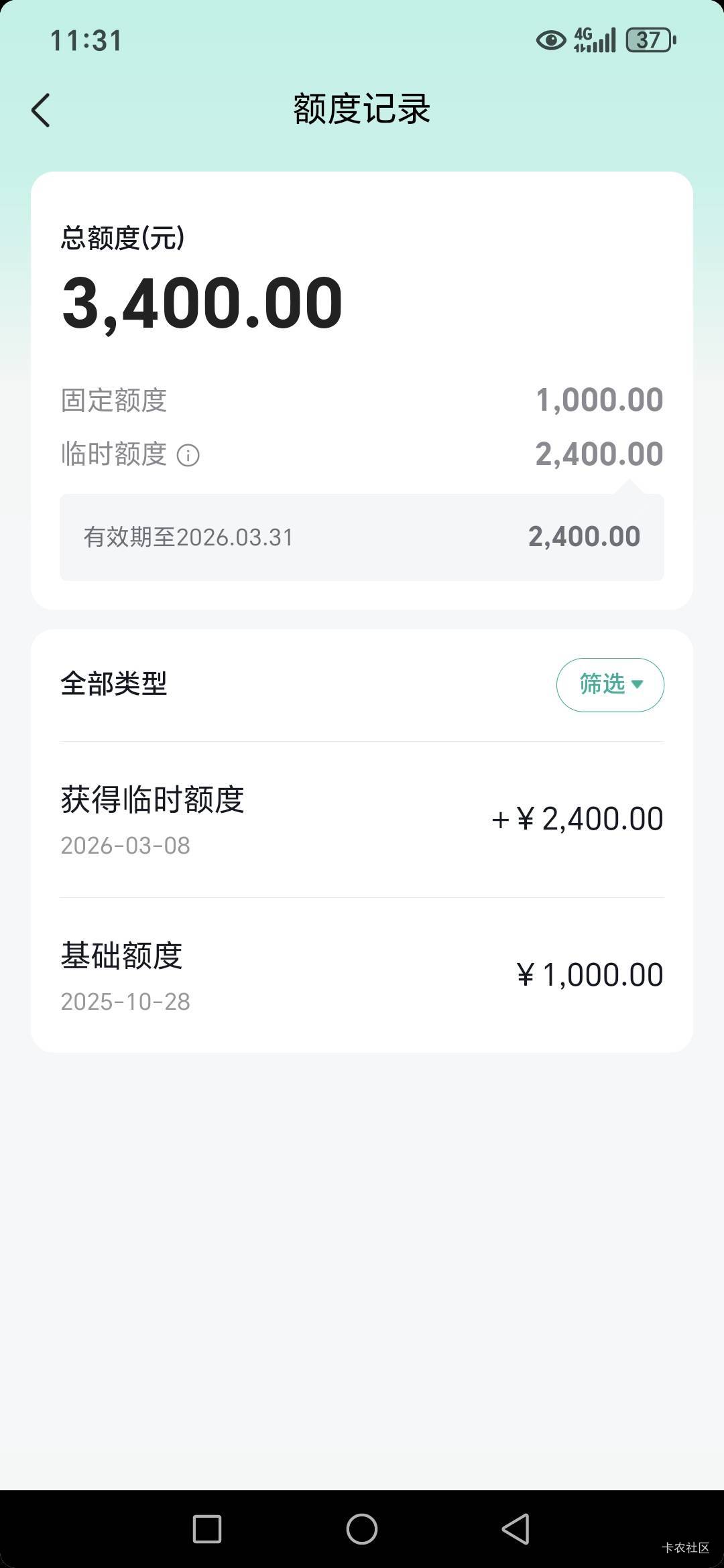Tap the 4G signal strength icon
This screenshot has height=1568, width=724.
pyautogui.click(x=595, y=41)
